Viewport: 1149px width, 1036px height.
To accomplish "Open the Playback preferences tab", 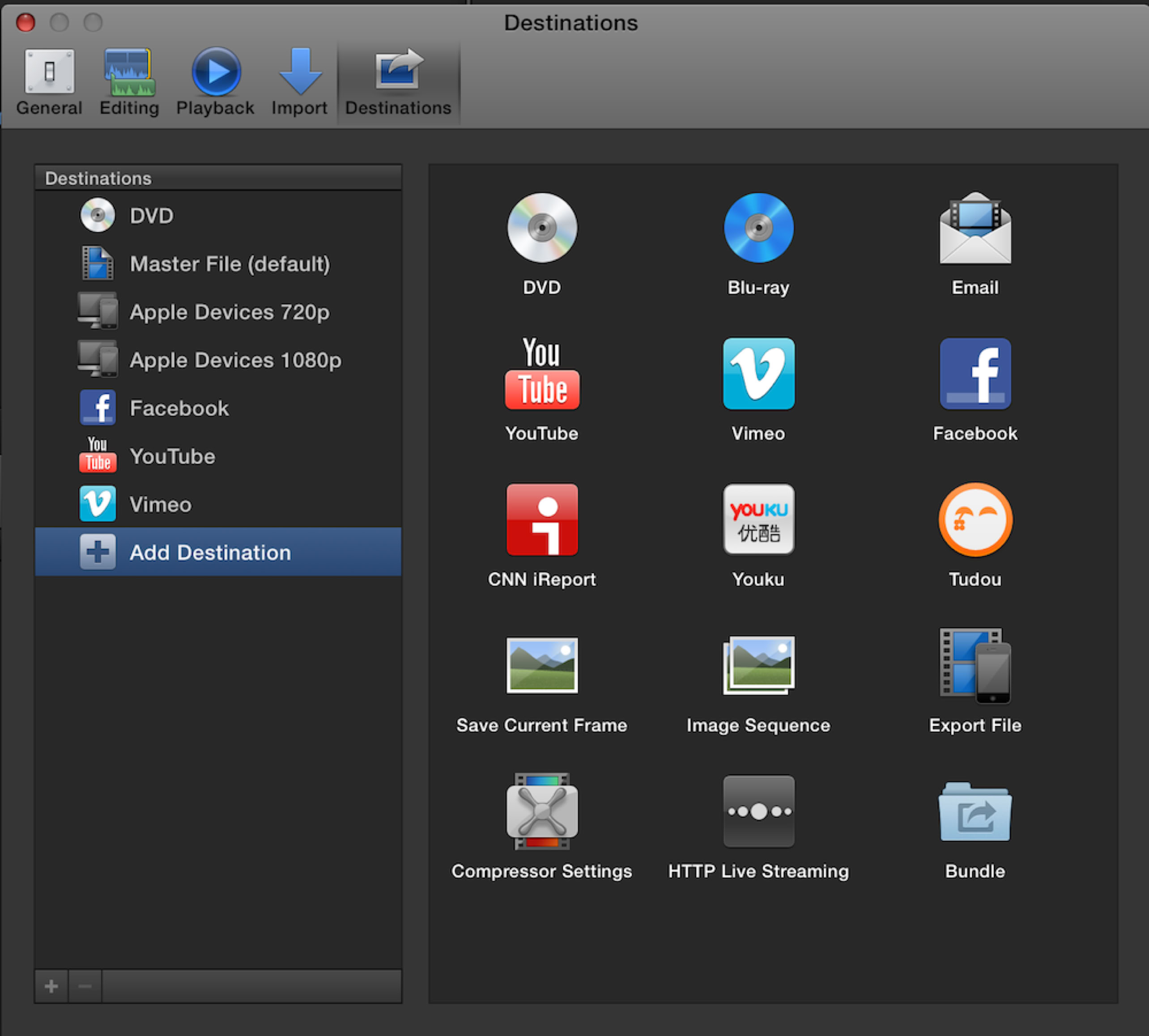I will [x=215, y=83].
